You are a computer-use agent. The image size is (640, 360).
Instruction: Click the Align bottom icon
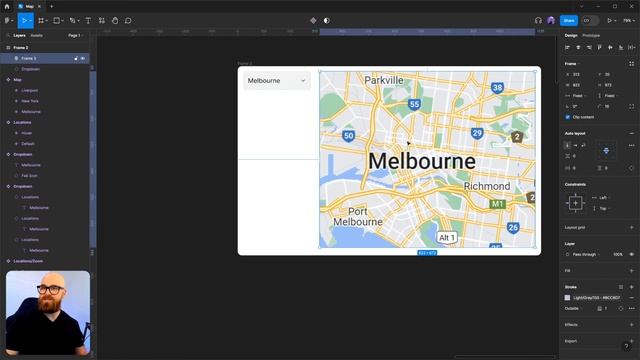click(x=621, y=47)
